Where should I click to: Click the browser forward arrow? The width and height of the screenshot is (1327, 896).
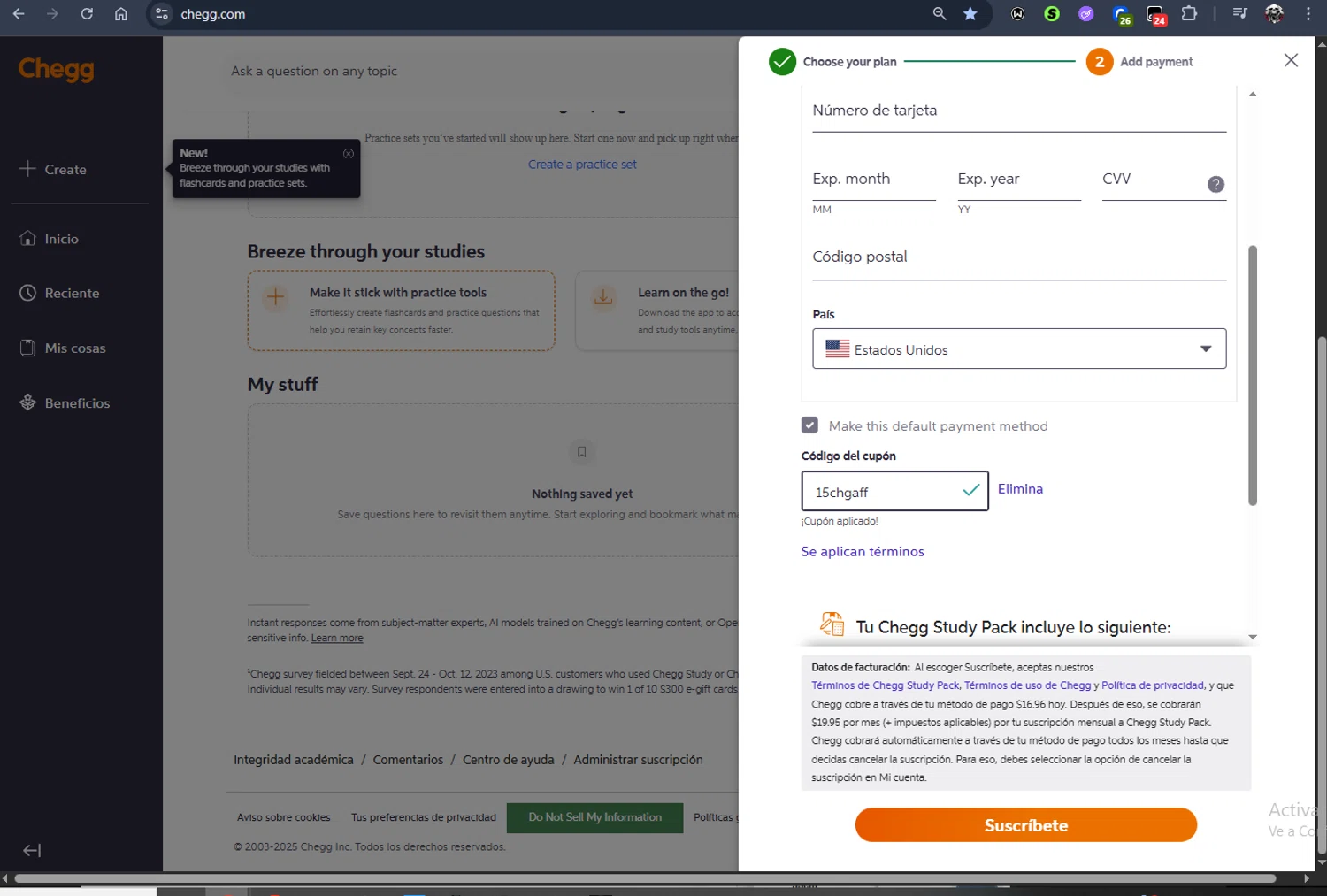pyautogui.click(x=52, y=14)
